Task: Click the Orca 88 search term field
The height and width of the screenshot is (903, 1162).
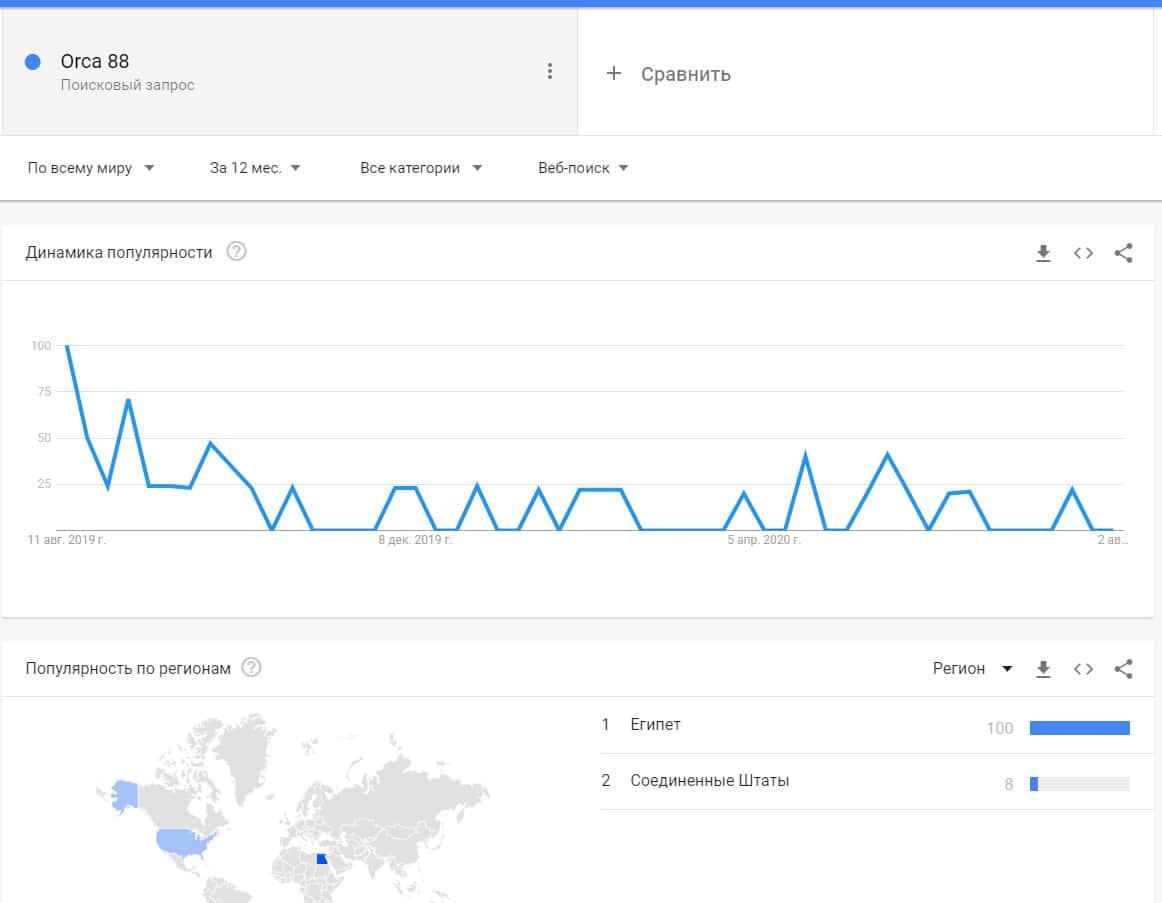Action: 95,62
